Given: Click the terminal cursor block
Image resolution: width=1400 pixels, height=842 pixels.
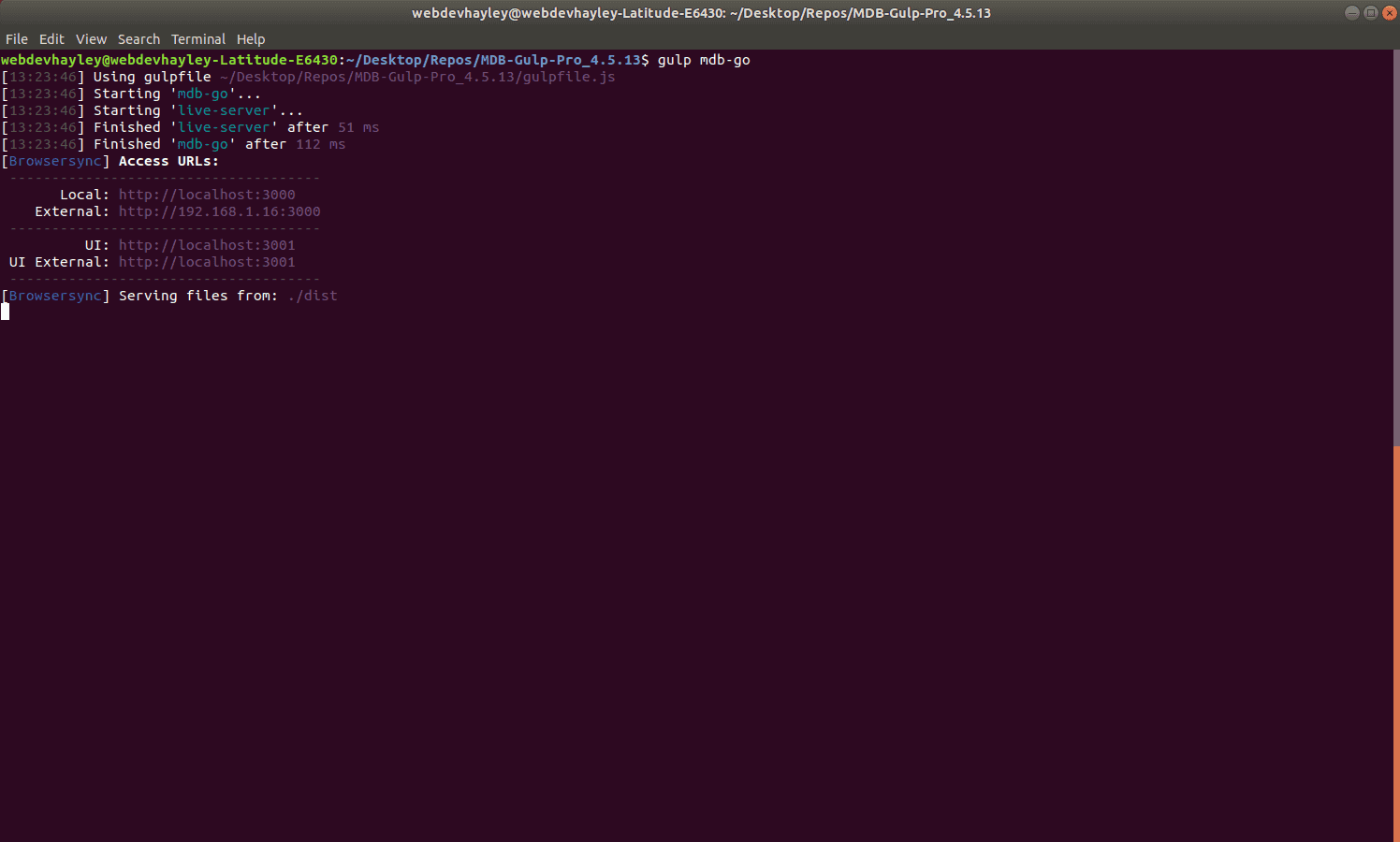Looking at the screenshot, I should (x=5, y=312).
